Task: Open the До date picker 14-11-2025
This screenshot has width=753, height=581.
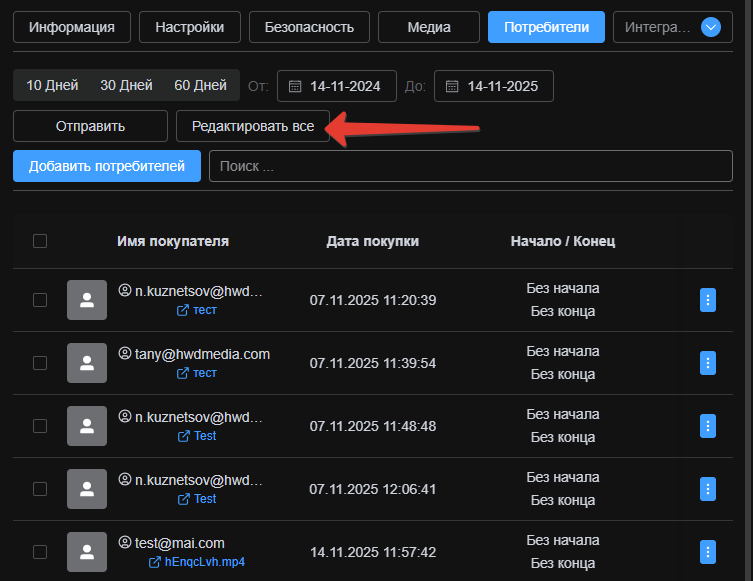Action: point(494,86)
